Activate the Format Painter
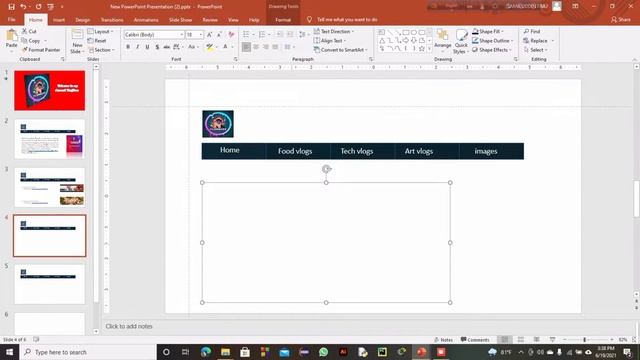 pos(41,50)
